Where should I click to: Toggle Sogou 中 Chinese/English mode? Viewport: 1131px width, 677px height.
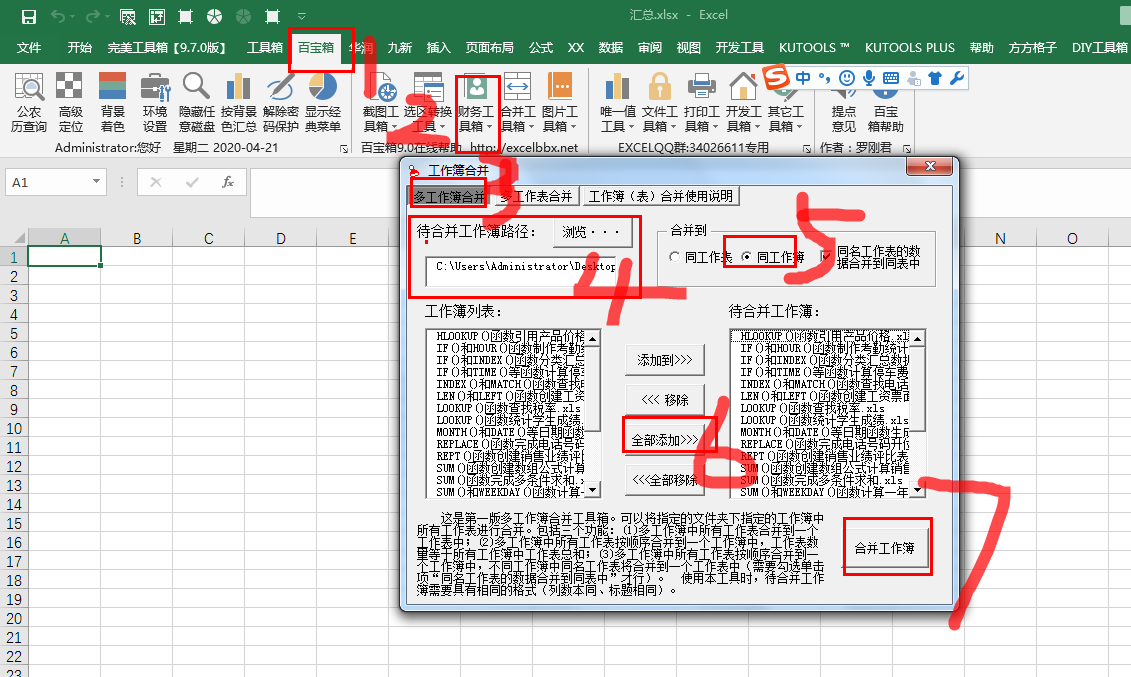point(804,77)
